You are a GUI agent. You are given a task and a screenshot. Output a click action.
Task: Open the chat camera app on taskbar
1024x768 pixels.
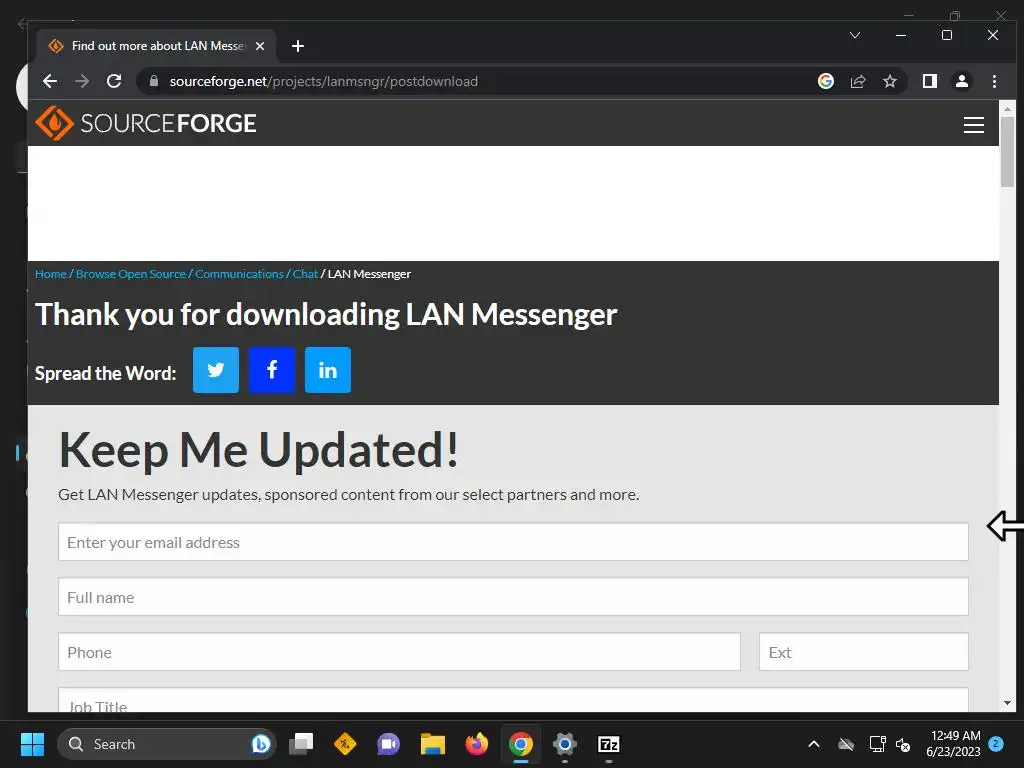tap(389, 744)
